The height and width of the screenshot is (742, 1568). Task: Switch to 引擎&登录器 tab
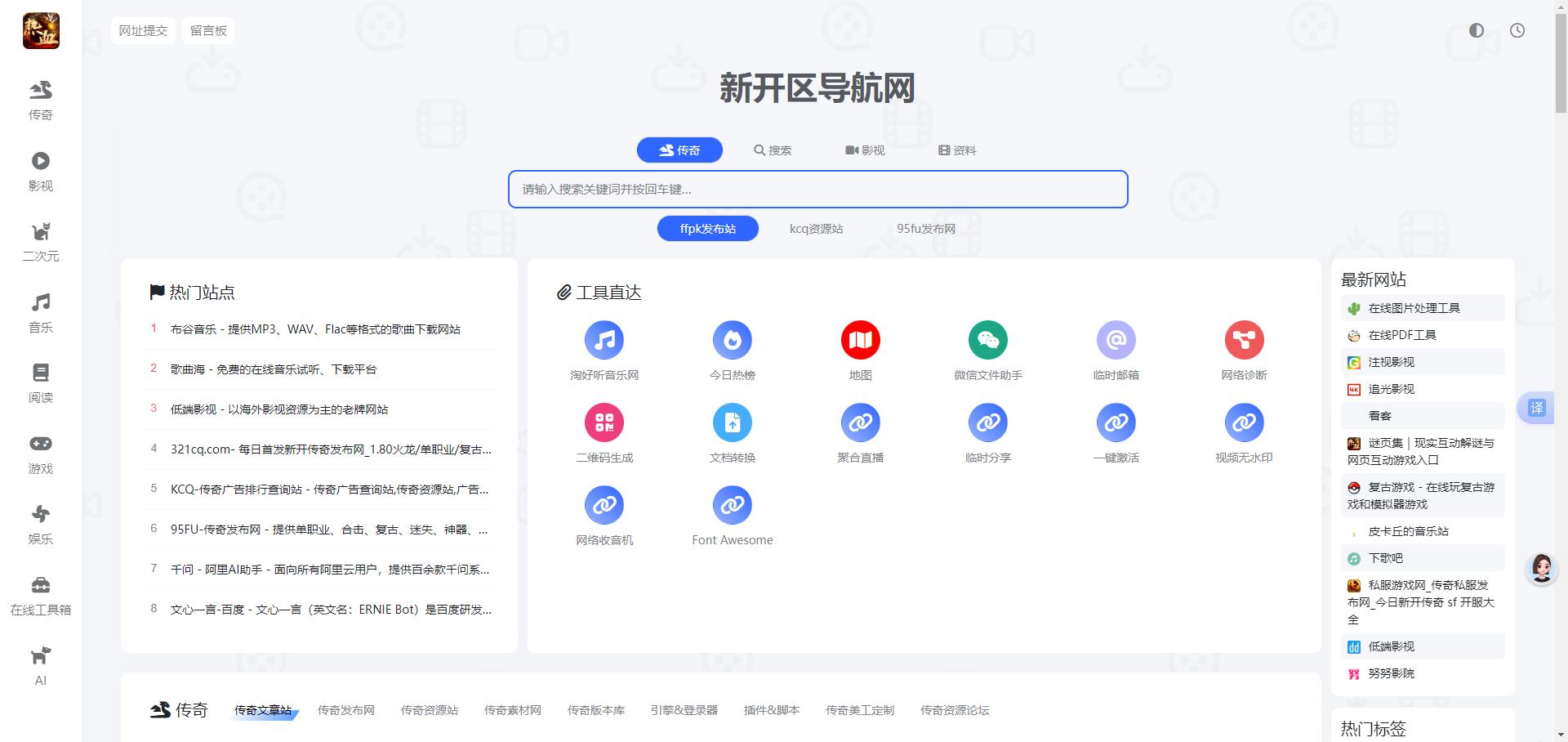point(684,710)
